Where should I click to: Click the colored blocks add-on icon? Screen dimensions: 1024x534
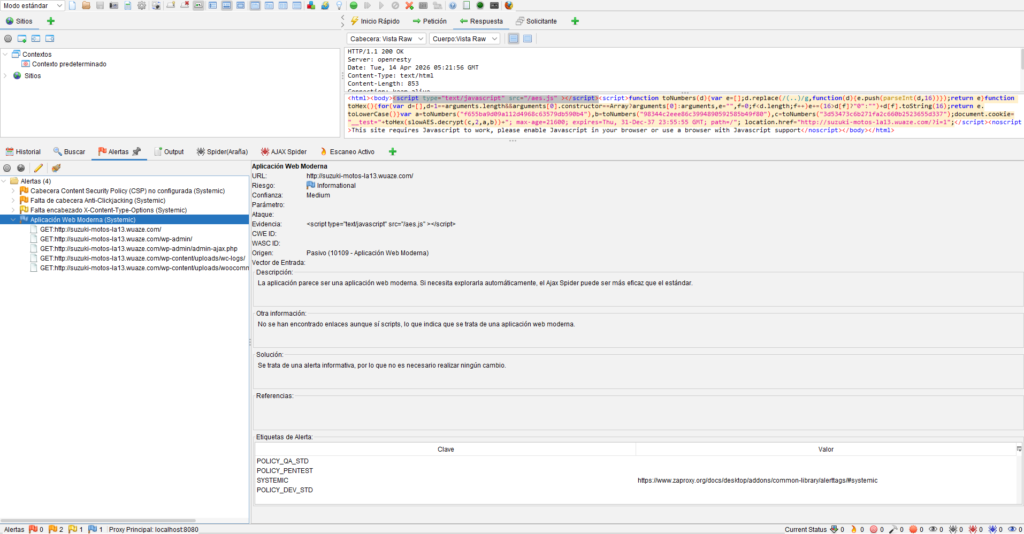click(x=311, y=5)
